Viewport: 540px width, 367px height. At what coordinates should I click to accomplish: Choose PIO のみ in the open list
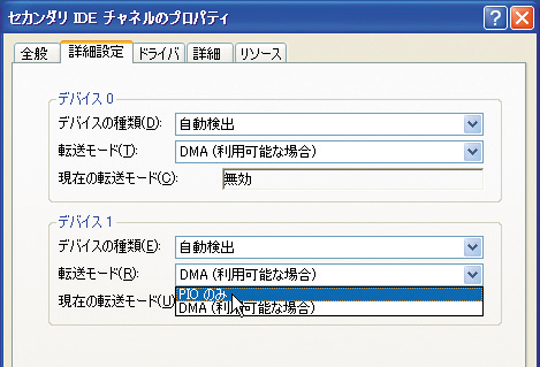coord(329,294)
